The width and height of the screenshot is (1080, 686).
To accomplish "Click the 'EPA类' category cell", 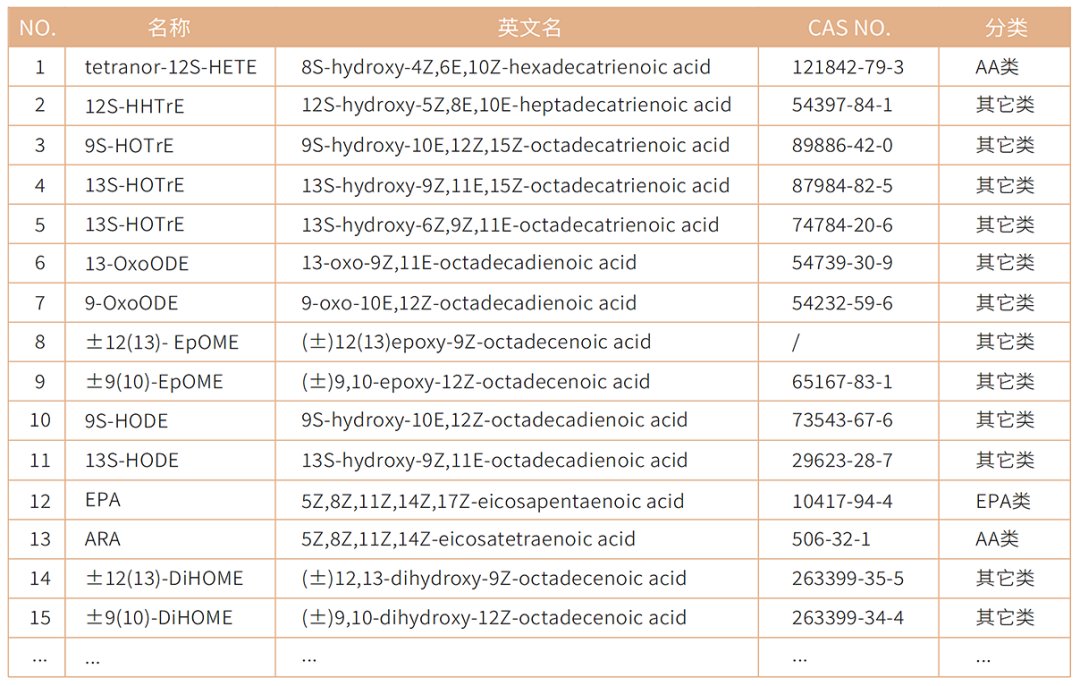I will pyautogui.click(x=1002, y=500).
